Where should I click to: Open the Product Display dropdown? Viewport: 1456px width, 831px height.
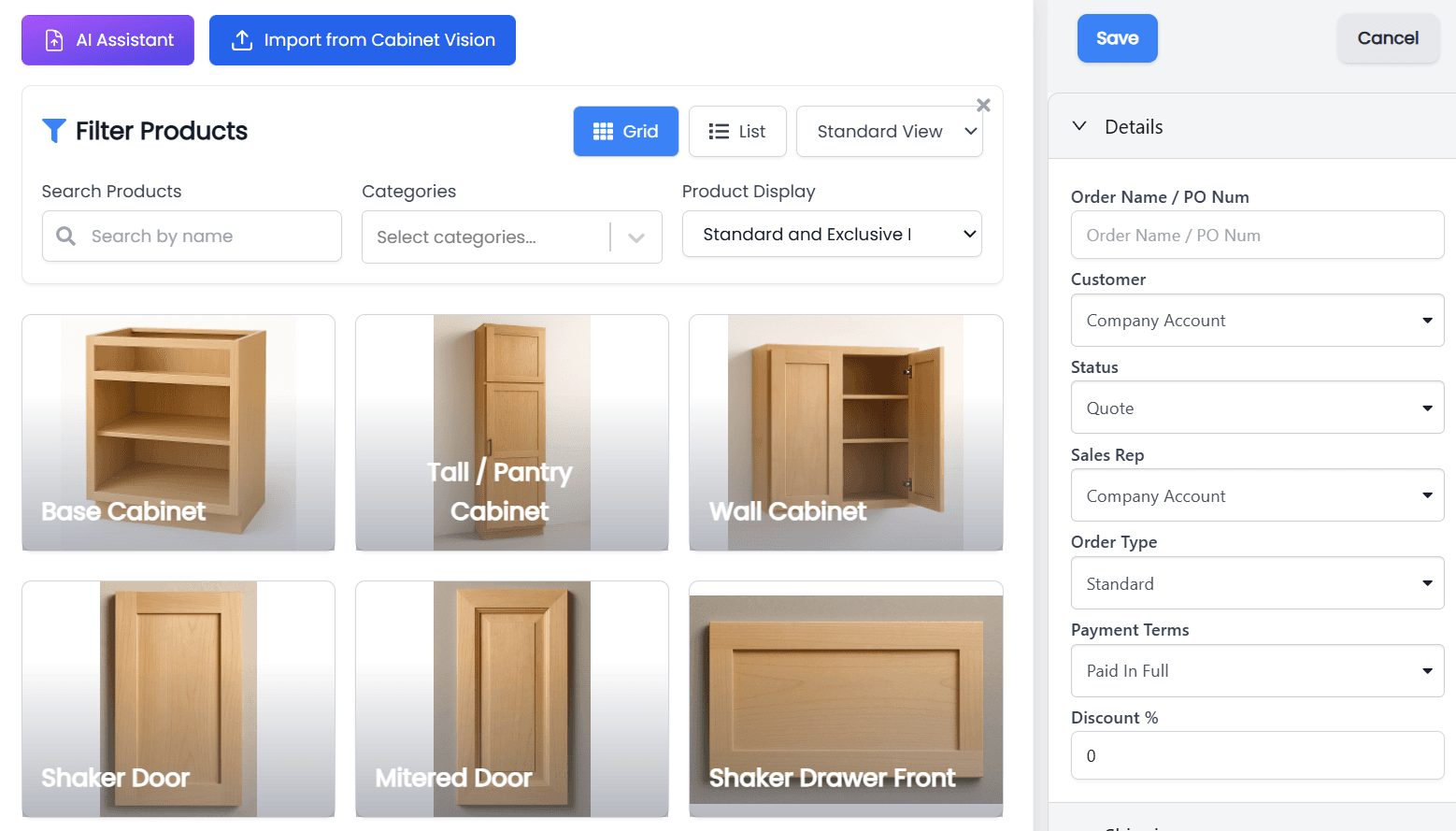tap(831, 234)
